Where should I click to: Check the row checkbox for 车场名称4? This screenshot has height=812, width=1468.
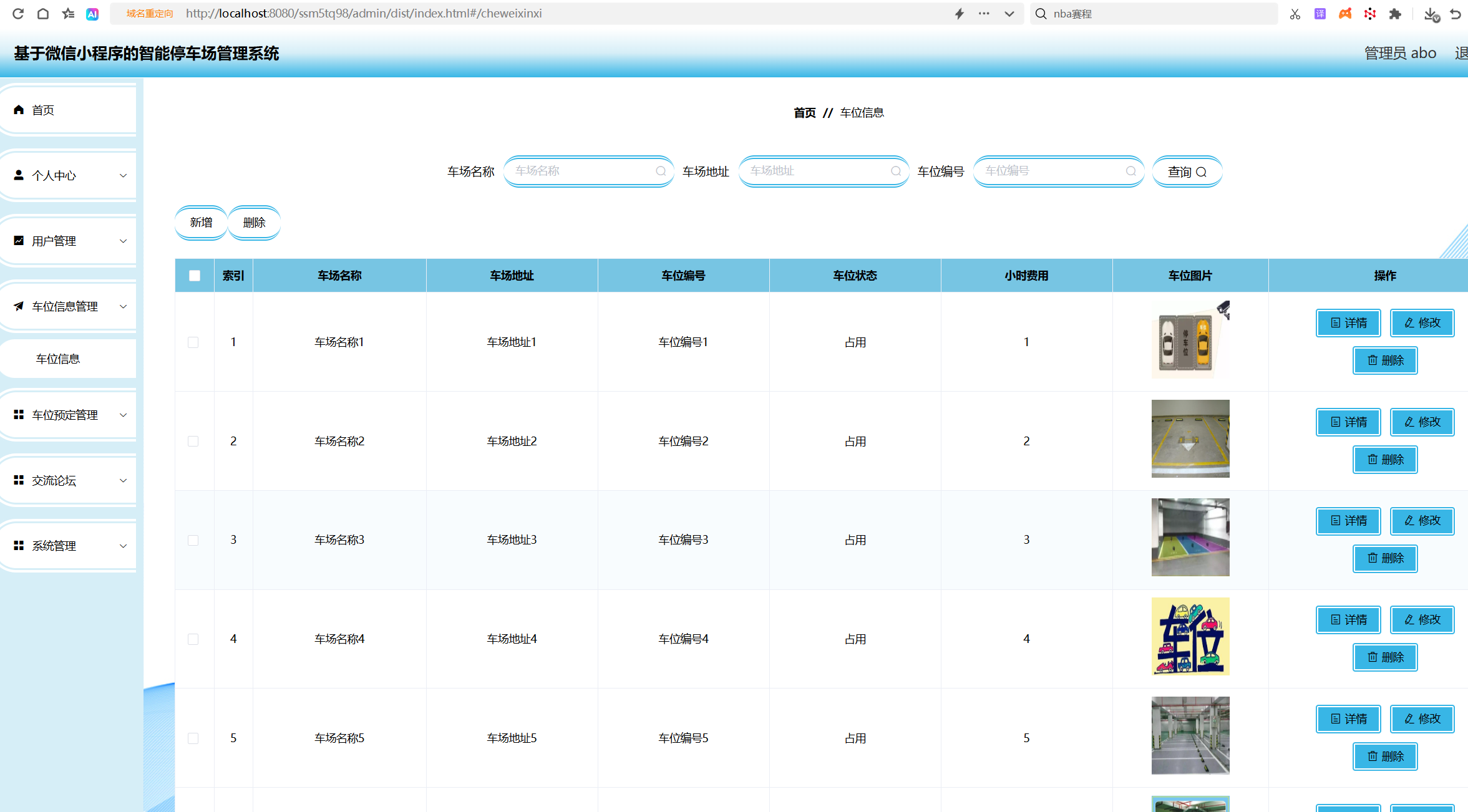193,639
